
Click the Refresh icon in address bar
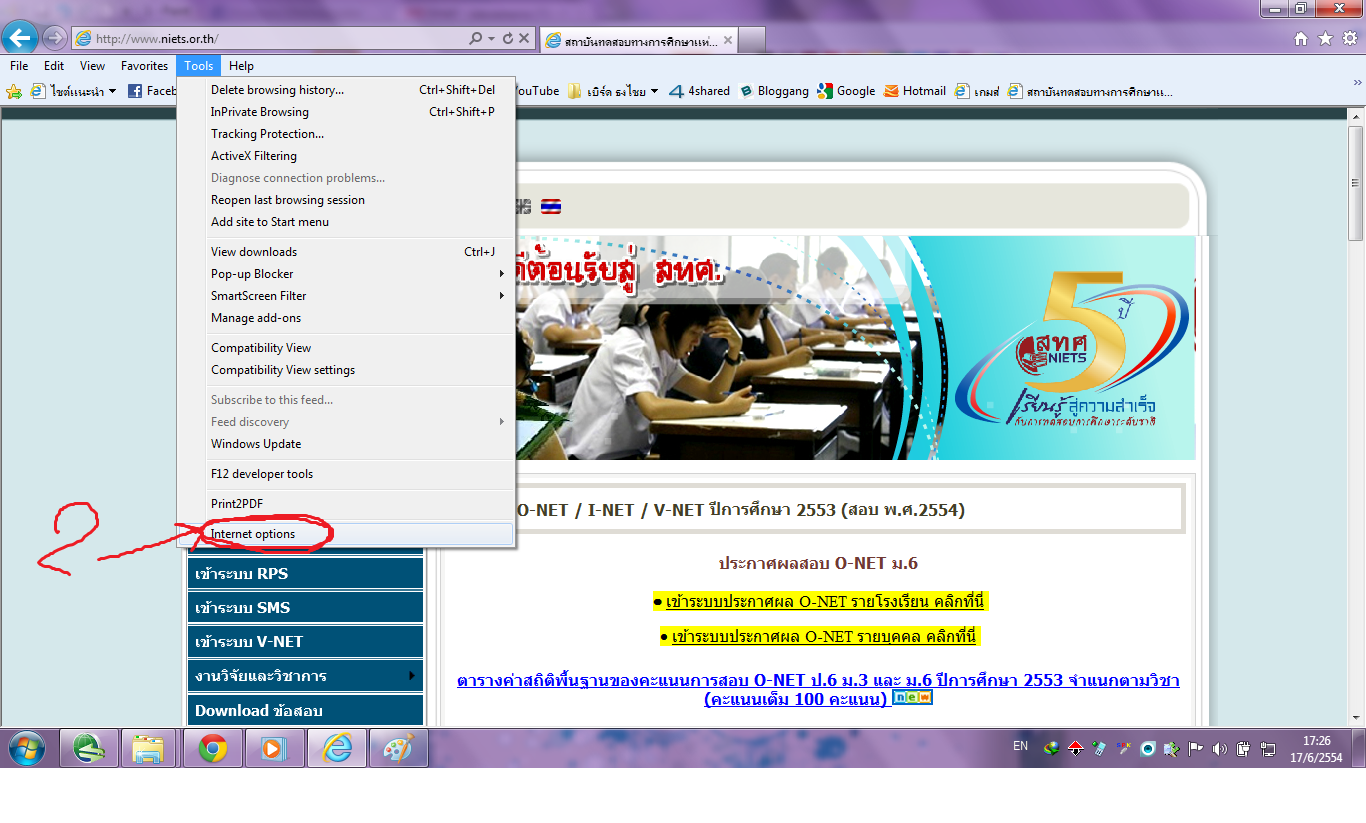coord(508,39)
